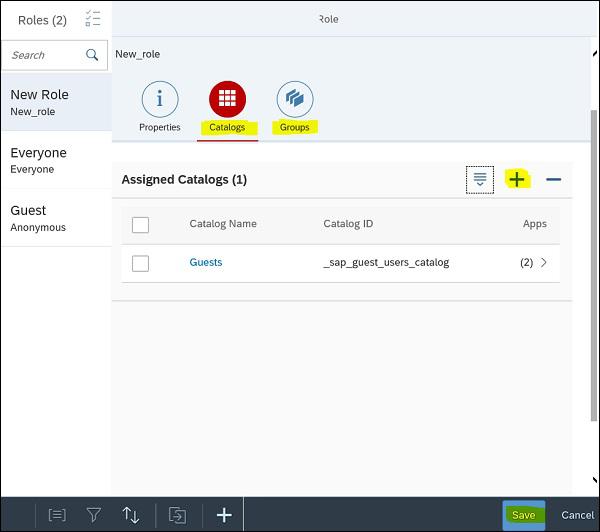Screen dimensions: 600x532
Task: Click the minus icon to remove catalog
Action: pyautogui.click(x=553, y=180)
